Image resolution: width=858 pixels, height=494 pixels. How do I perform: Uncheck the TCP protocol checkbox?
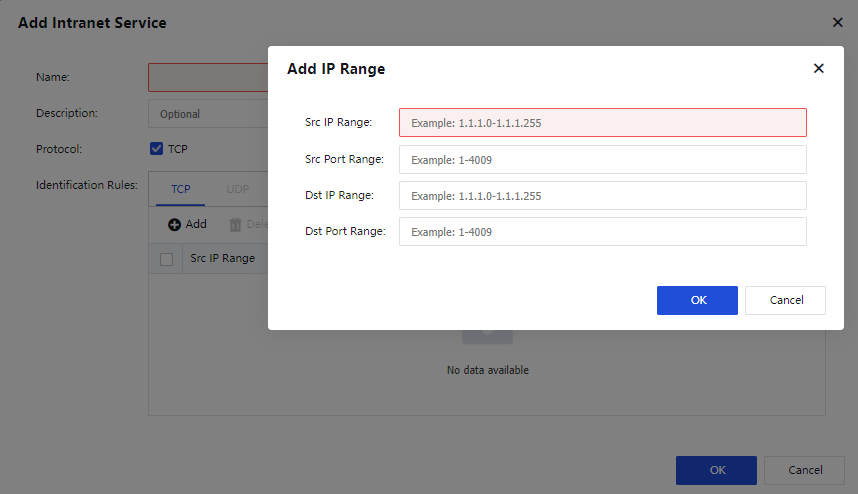156,149
